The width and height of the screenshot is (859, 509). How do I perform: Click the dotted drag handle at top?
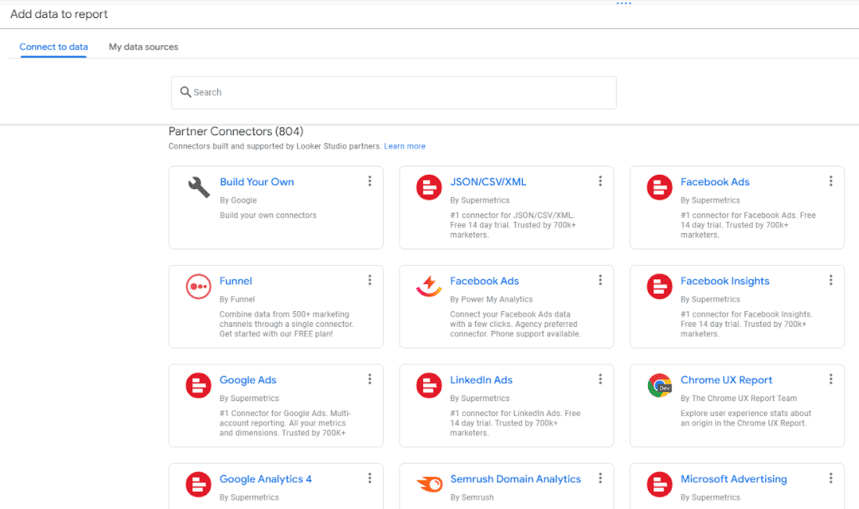pos(624,3)
